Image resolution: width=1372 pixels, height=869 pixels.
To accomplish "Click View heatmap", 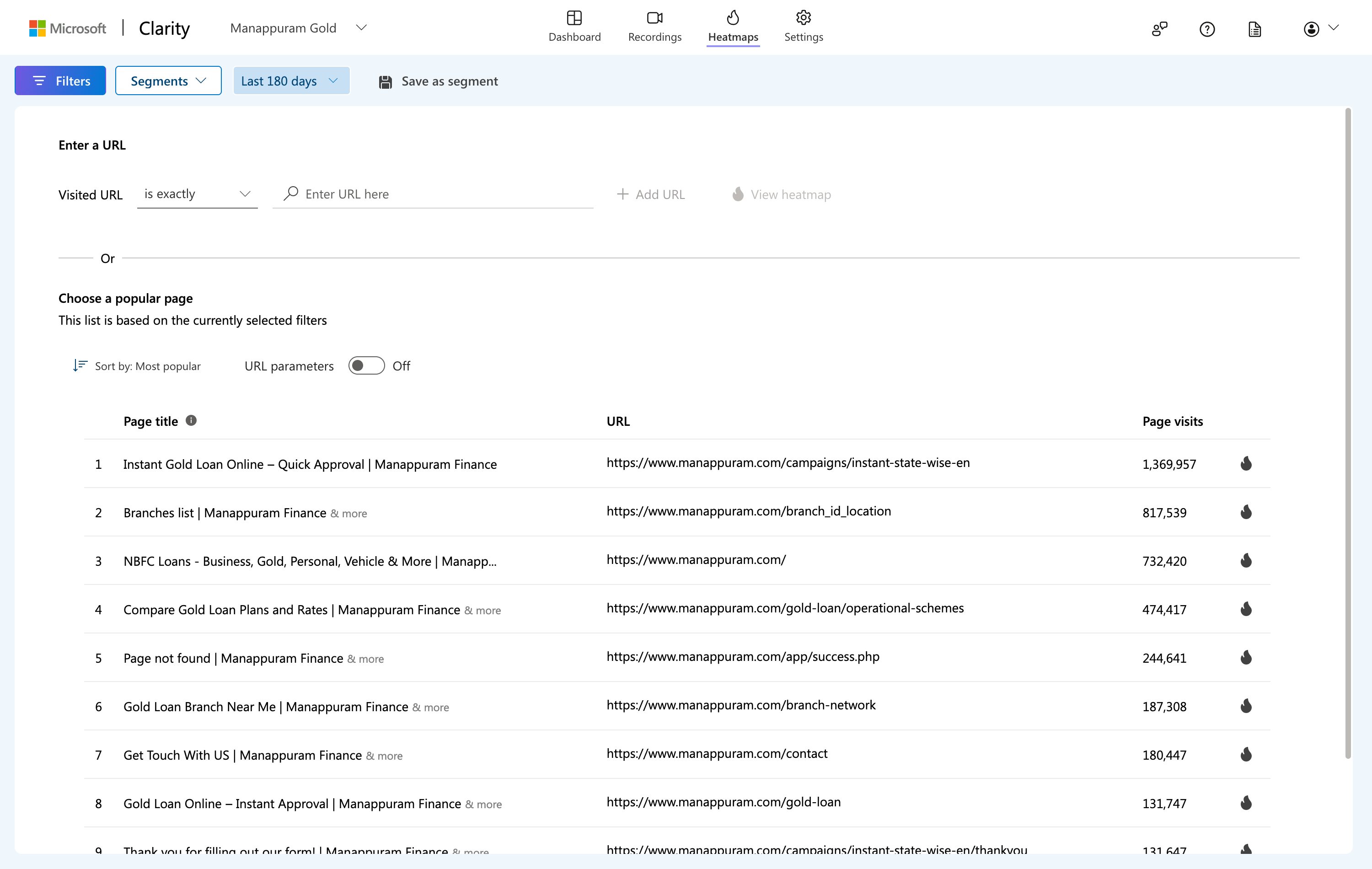I will click(781, 194).
